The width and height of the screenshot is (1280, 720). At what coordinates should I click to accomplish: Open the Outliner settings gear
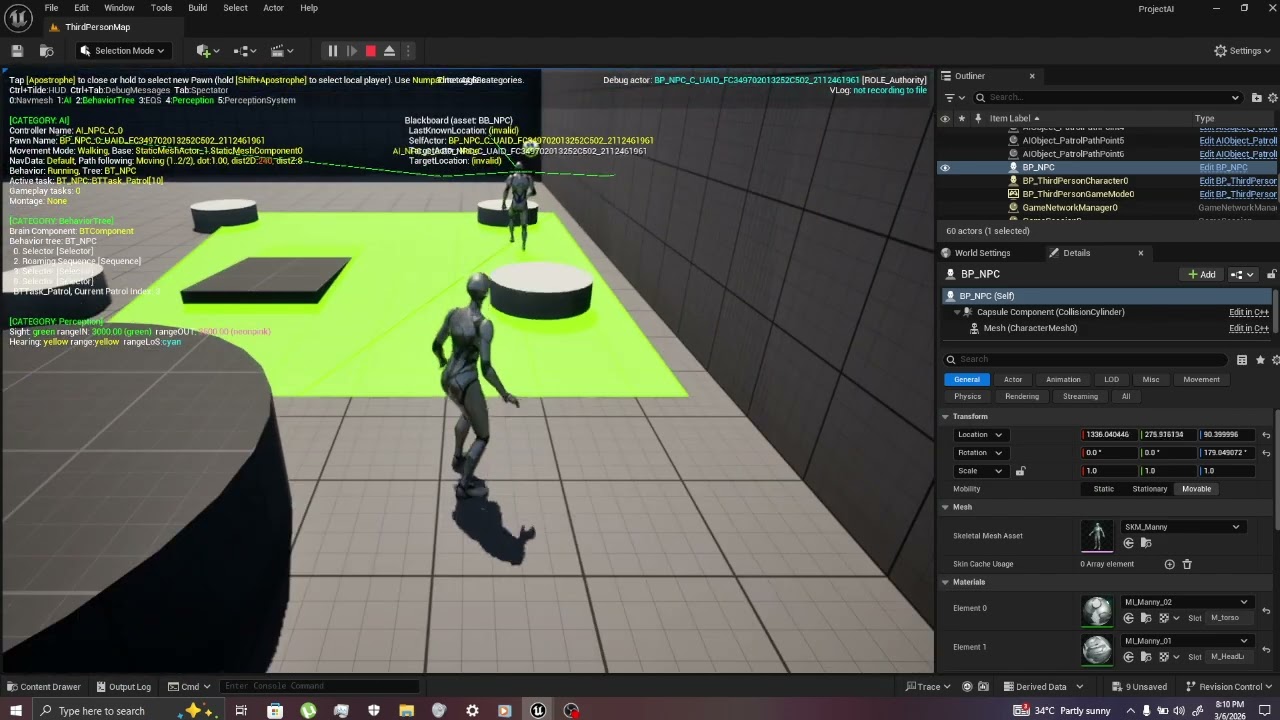click(1272, 97)
